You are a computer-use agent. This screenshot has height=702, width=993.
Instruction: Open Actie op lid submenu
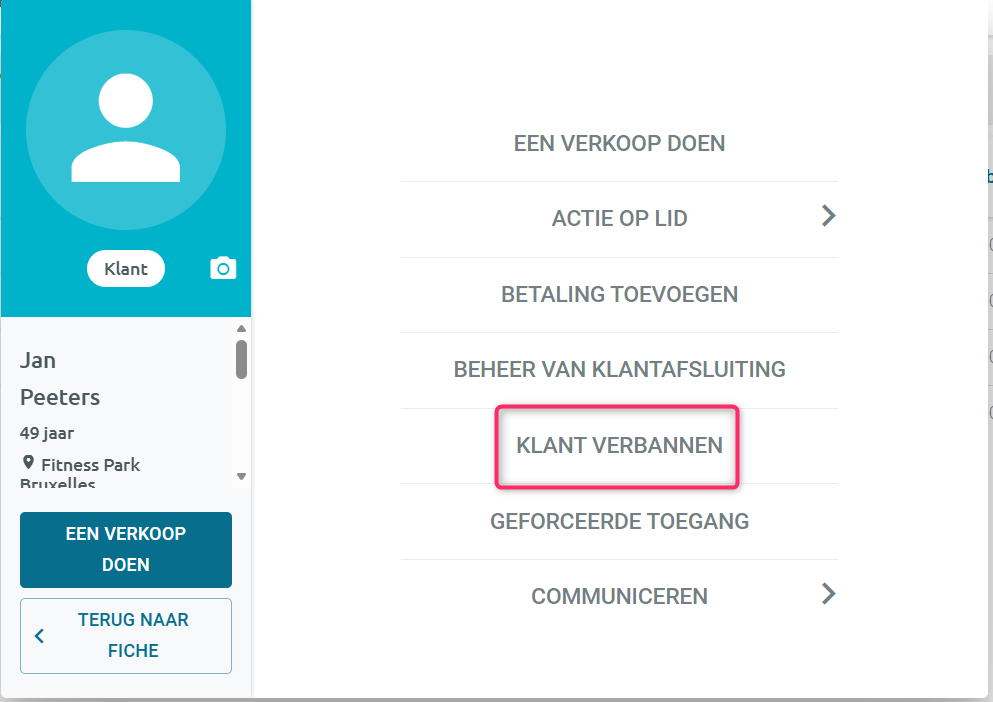click(x=619, y=219)
